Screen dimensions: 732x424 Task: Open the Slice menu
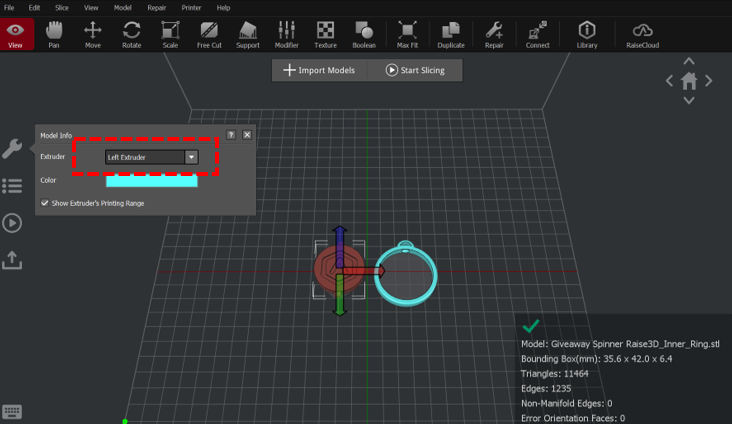pos(62,7)
